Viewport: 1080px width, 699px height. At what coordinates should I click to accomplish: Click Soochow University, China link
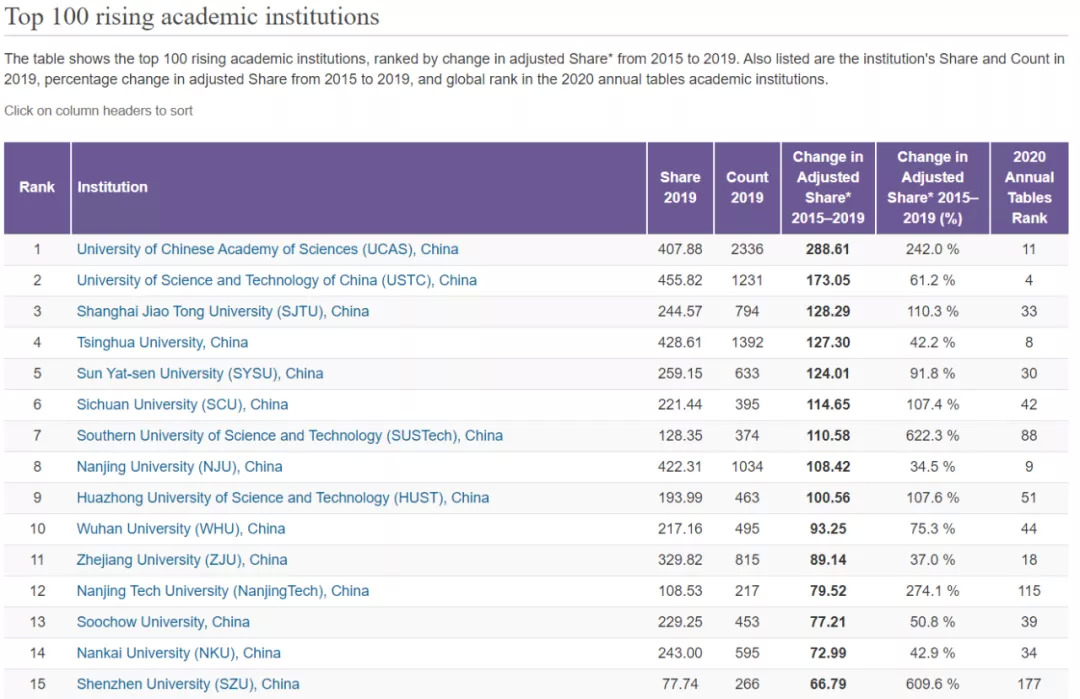163,621
